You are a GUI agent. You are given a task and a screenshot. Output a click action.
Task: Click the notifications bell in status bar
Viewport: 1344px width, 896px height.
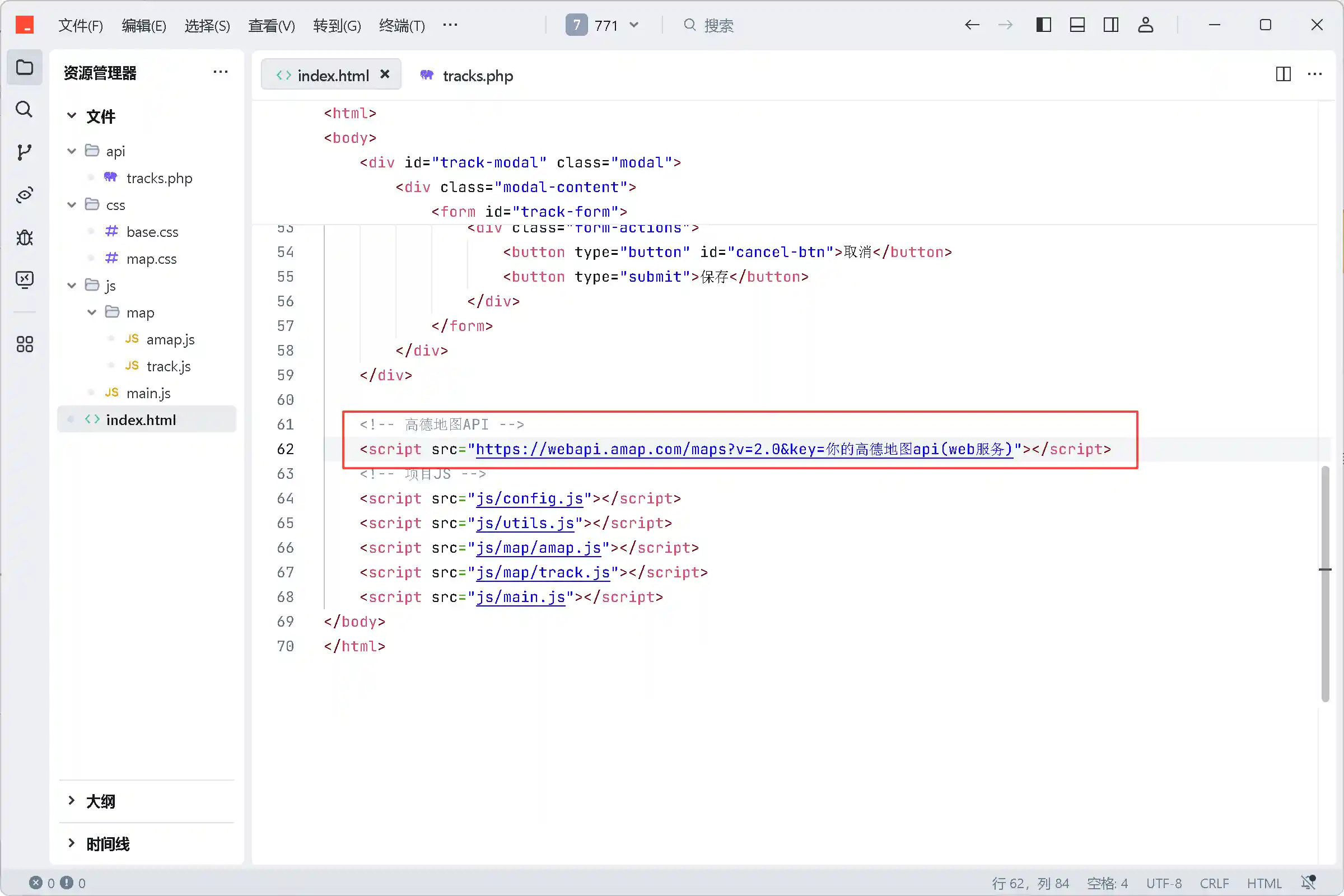pyautogui.click(x=1308, y=883)
